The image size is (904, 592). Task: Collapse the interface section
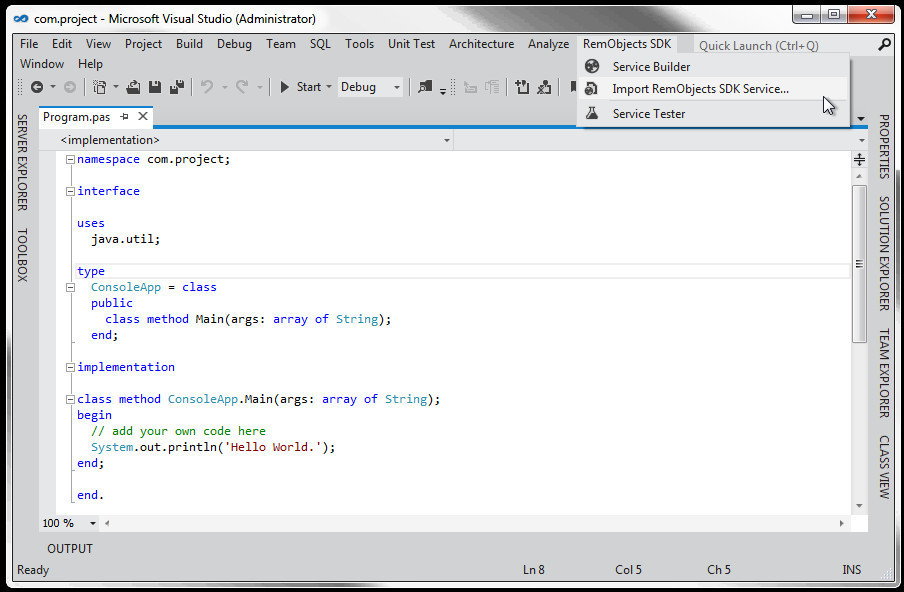70,191
